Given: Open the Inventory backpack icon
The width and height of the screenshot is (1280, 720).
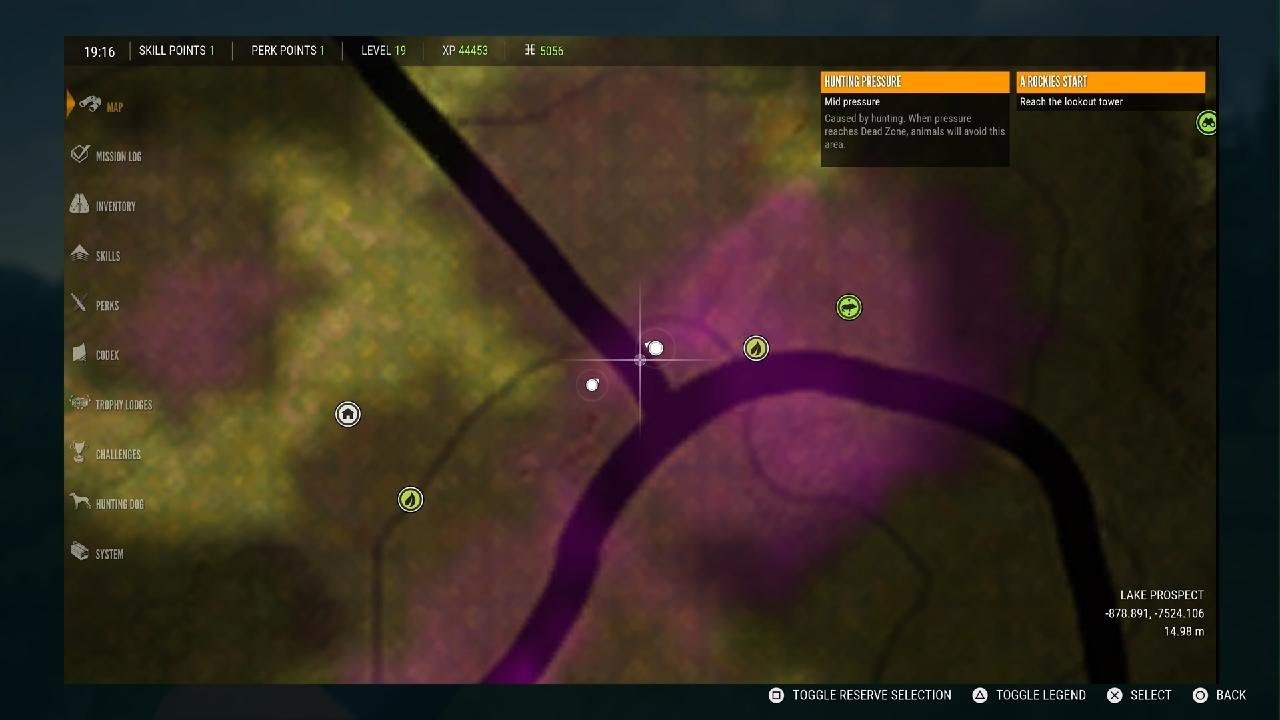Looking at the screenshot, I should [80, 204].
